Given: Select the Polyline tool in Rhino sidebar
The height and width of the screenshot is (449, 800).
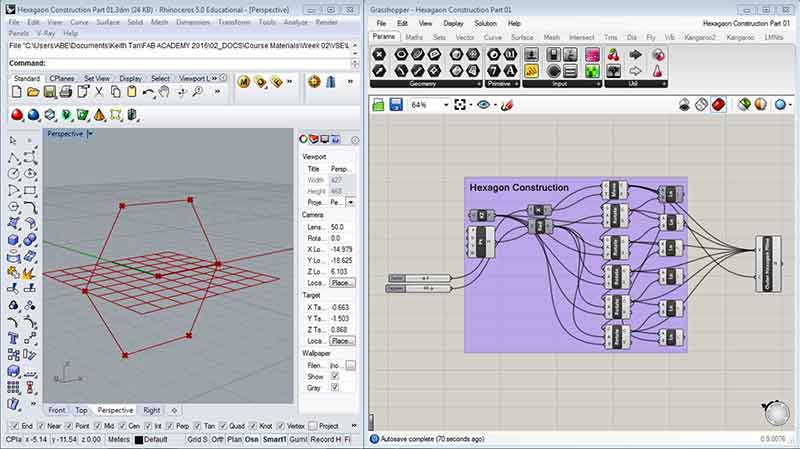Looking at the screenshot, I should (13, 157).
